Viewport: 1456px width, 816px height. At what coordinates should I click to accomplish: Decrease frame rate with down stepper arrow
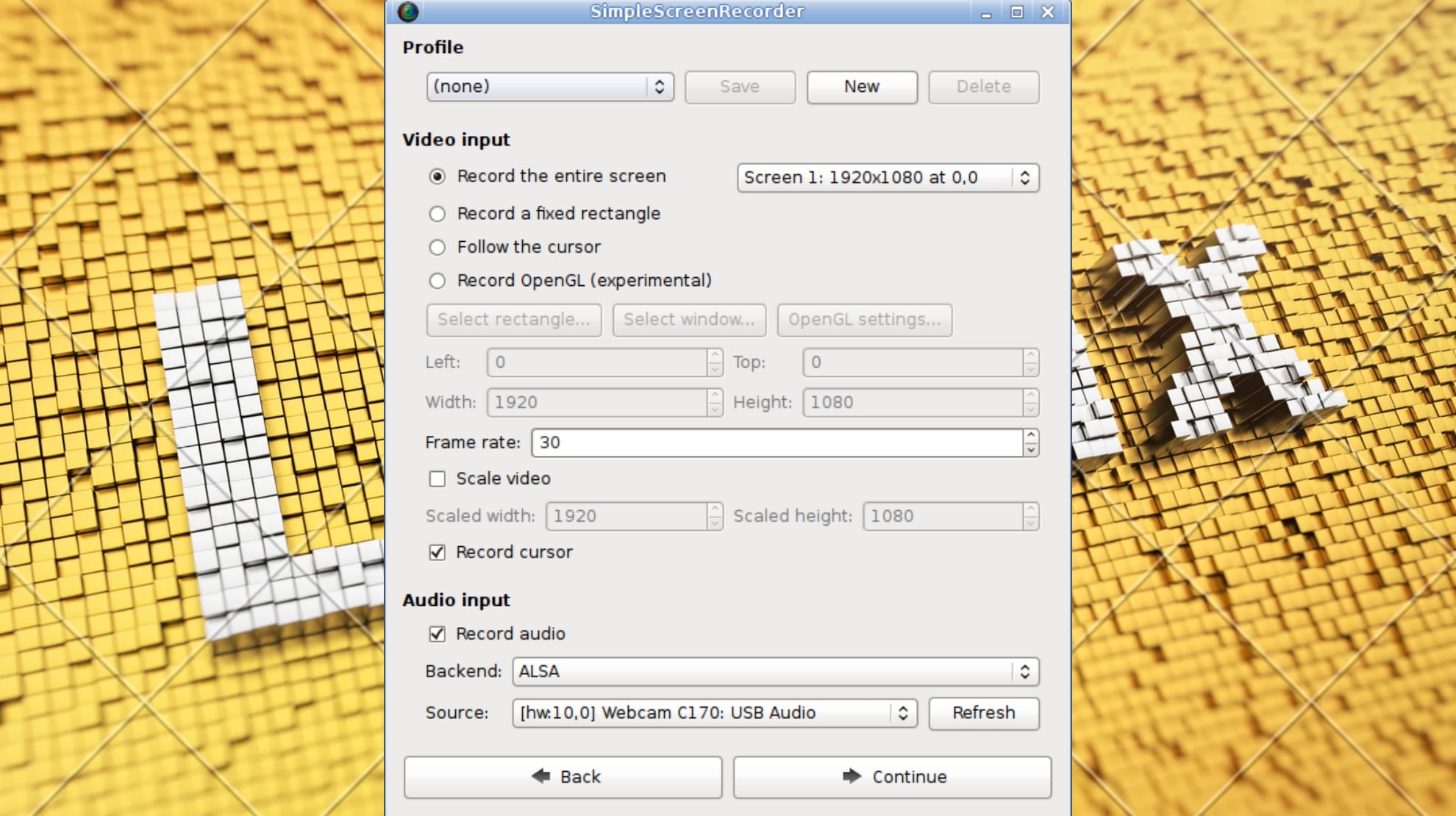click(x=1031, y=450)
